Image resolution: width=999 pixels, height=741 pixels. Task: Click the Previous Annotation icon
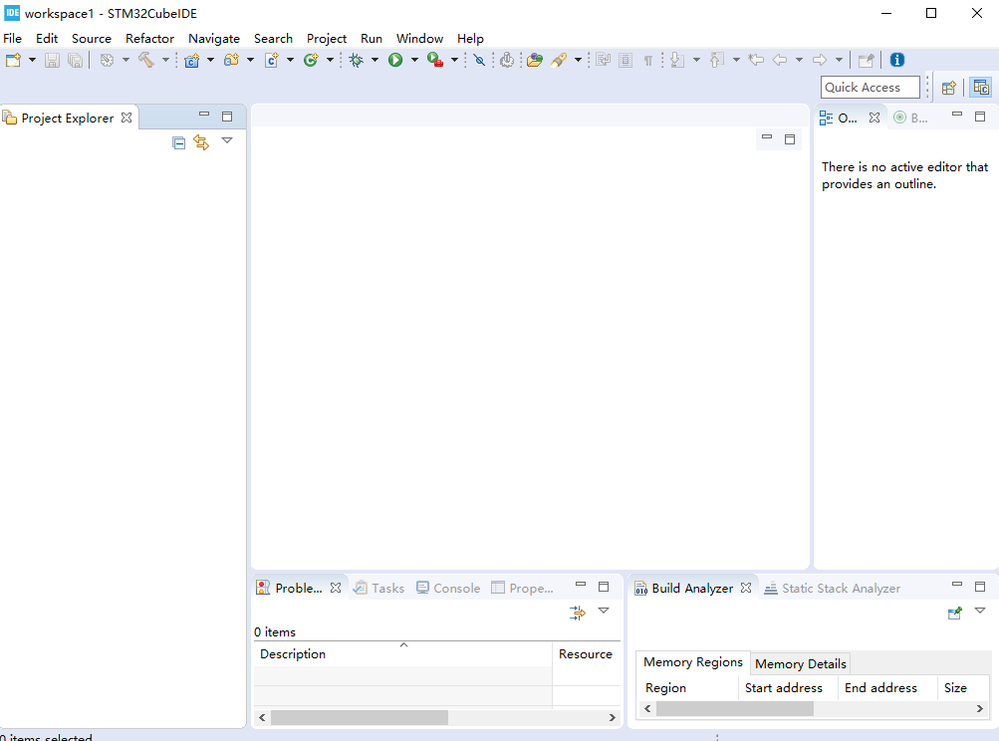point(716,60)
